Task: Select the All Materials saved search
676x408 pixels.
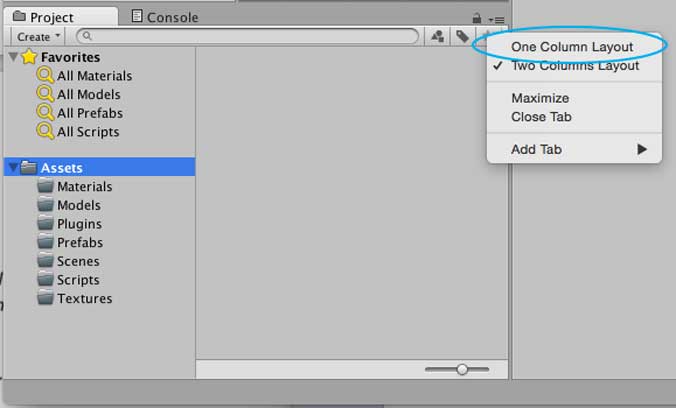Action: click(x=94, y=76)
